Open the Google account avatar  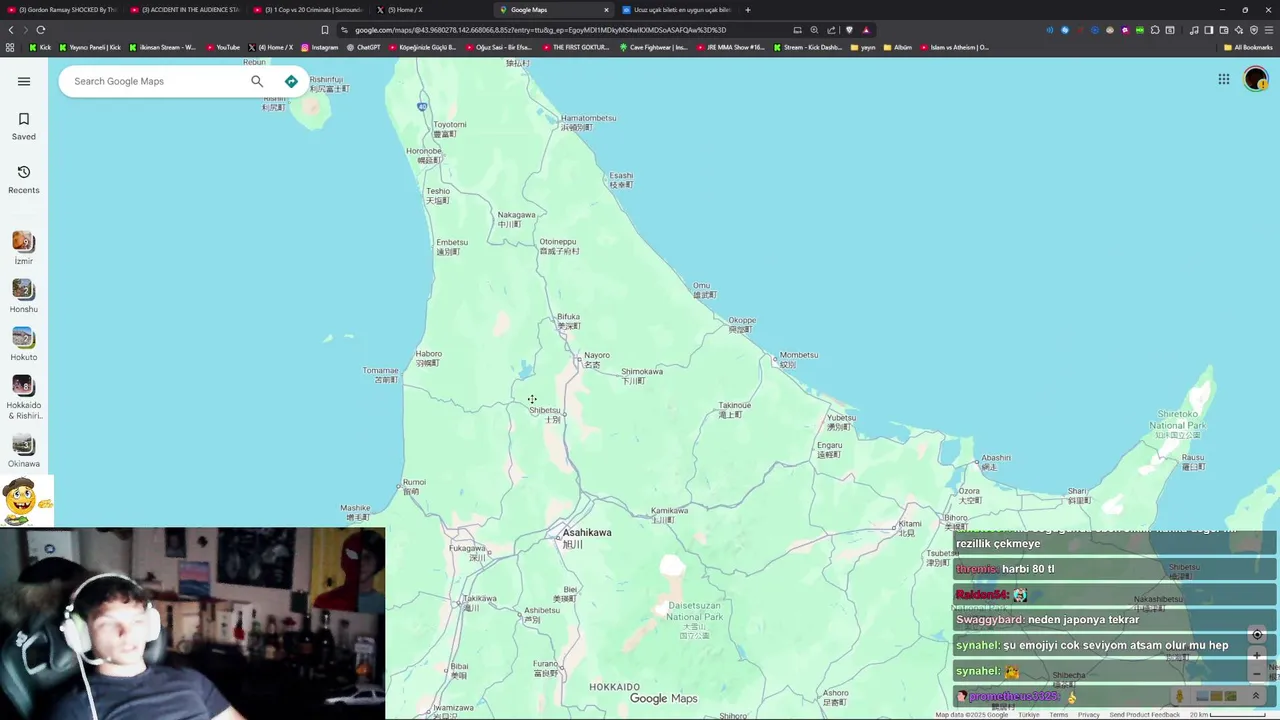1256,79
